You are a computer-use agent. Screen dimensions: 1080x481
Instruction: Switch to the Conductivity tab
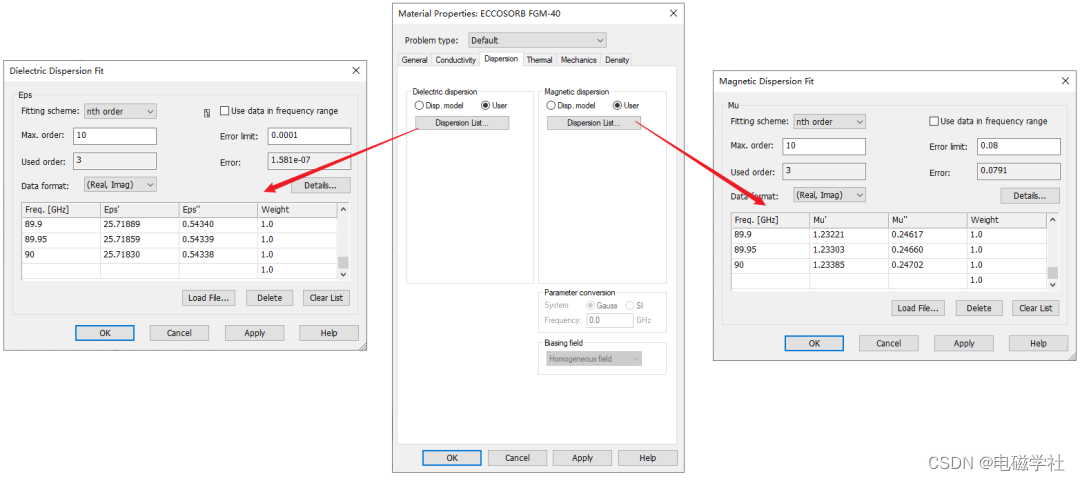[x=455, y=61]
